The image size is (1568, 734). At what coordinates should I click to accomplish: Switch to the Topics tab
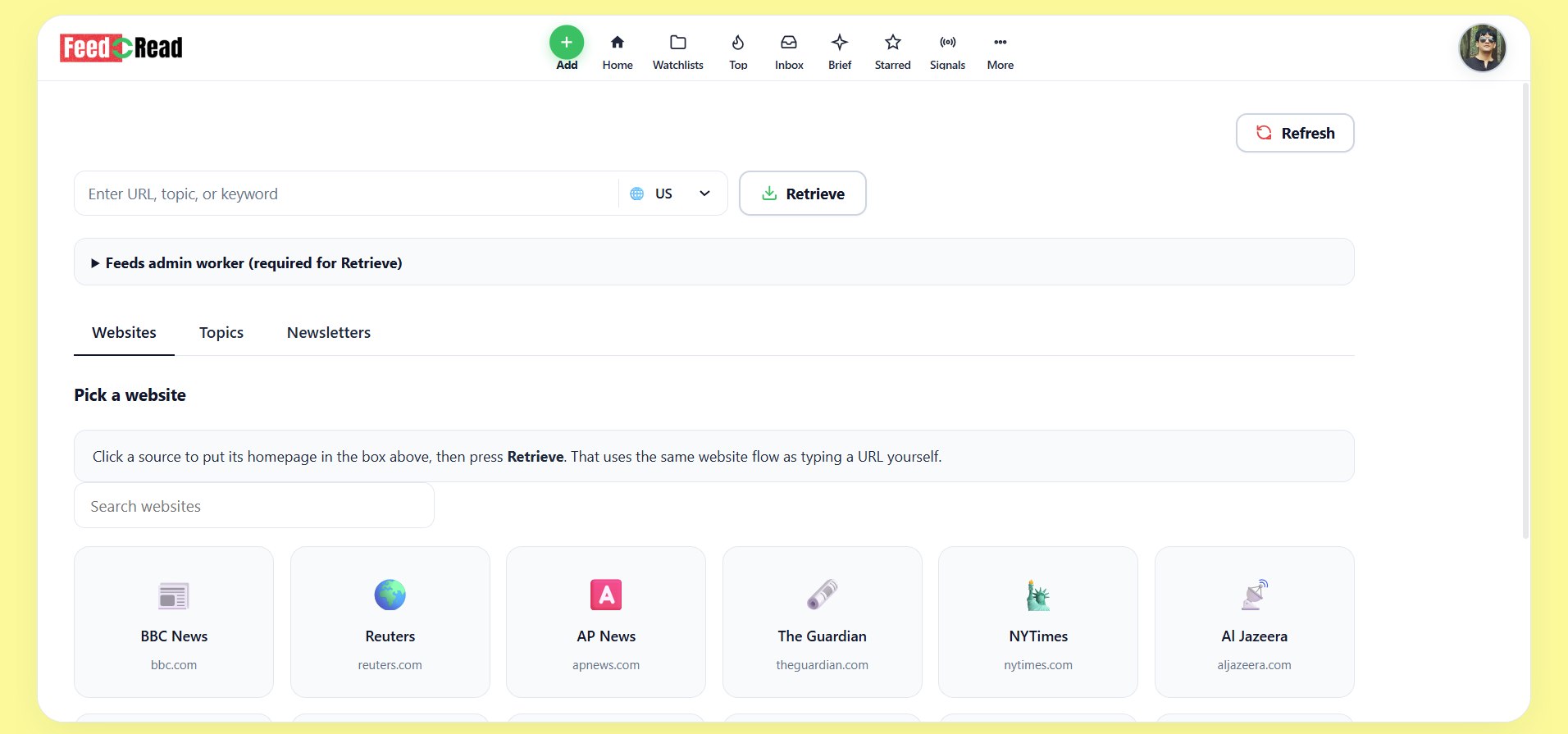tap(221, 333)
